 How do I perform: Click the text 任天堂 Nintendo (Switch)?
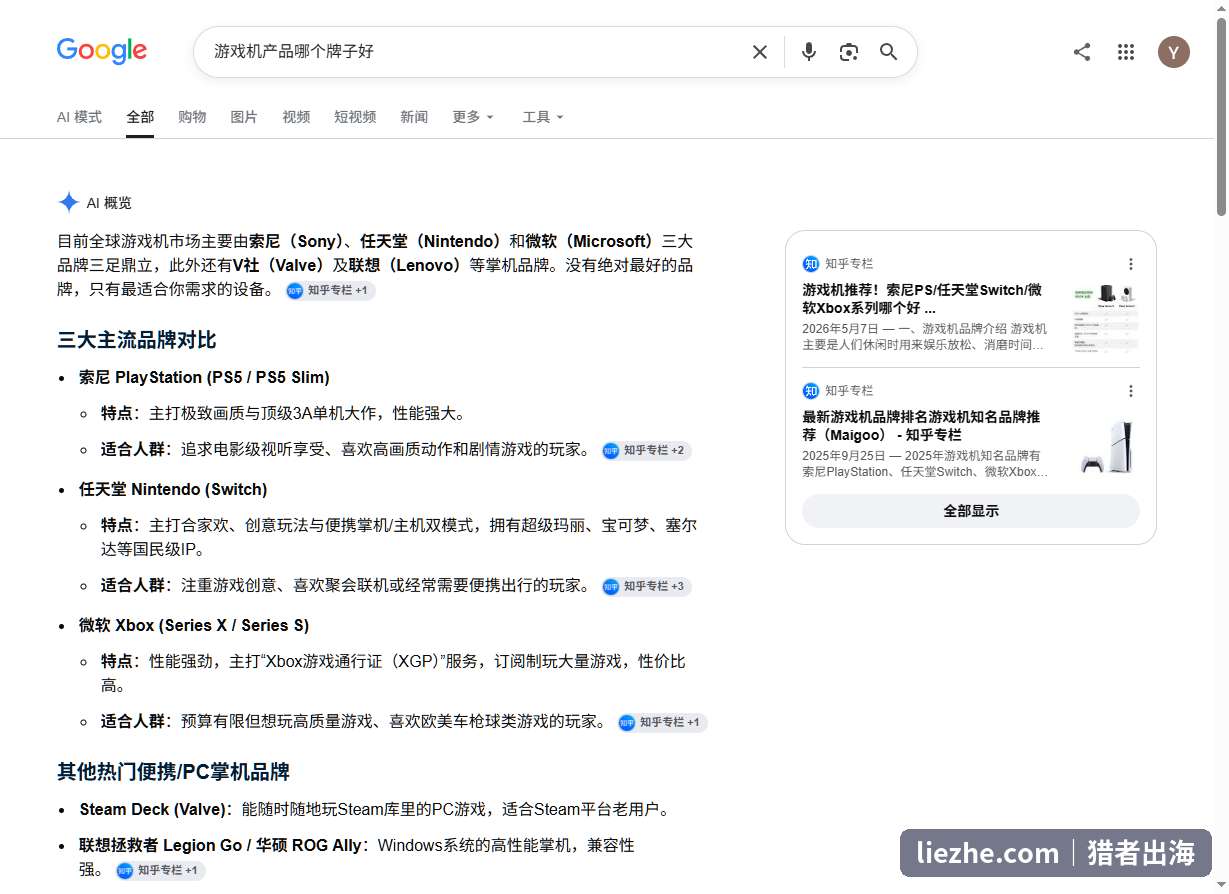coord(173,490)
